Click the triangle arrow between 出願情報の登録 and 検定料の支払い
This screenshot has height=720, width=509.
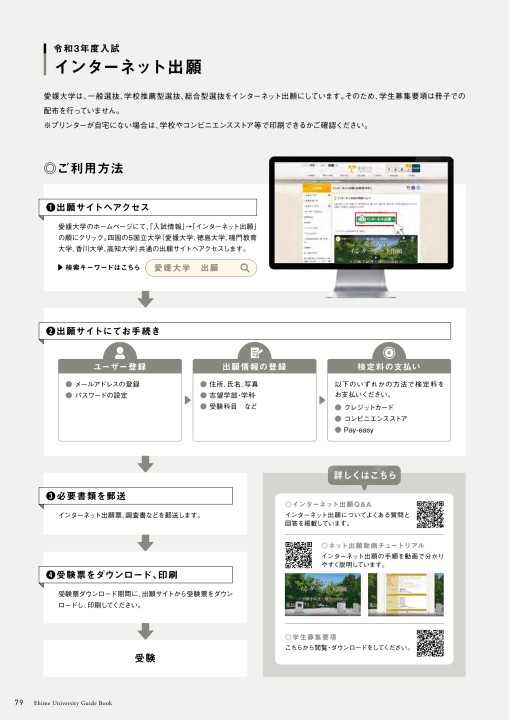[322, 400]
